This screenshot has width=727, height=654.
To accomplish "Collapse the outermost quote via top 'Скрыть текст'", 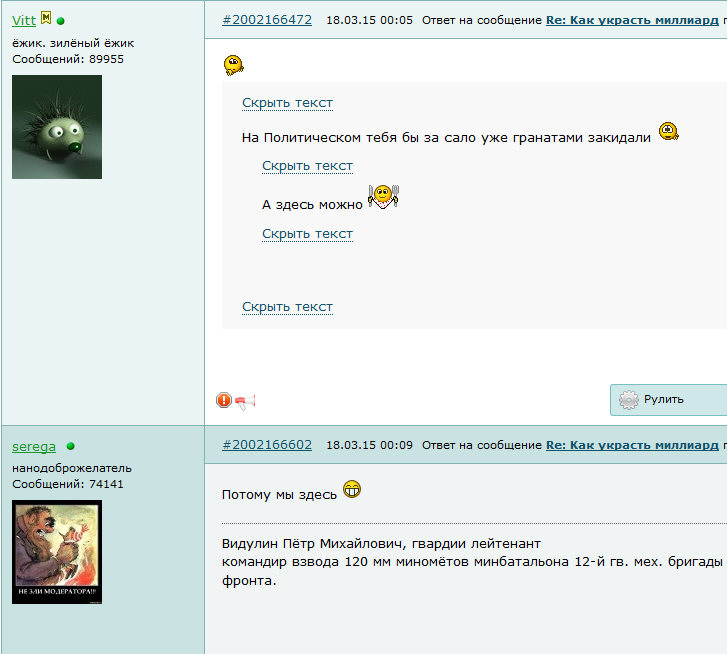I will 287,103.
